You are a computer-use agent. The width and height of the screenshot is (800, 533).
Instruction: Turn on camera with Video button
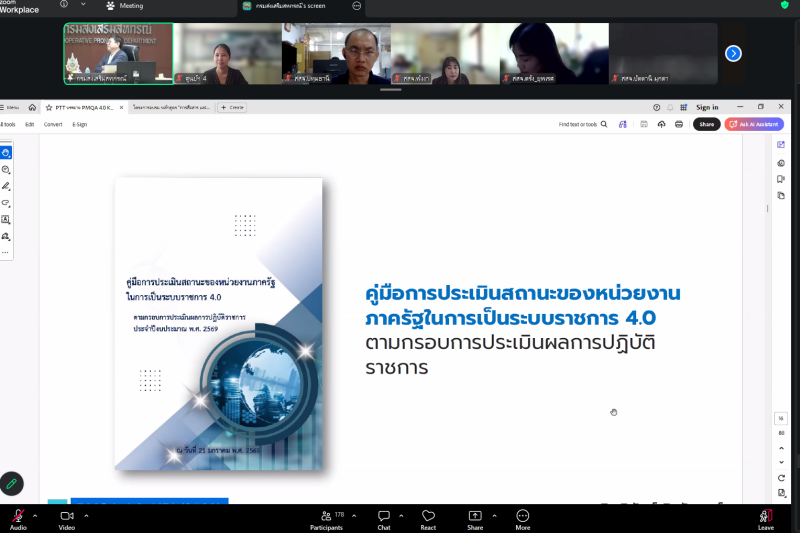pyautogui.click(x=66, y=519)
